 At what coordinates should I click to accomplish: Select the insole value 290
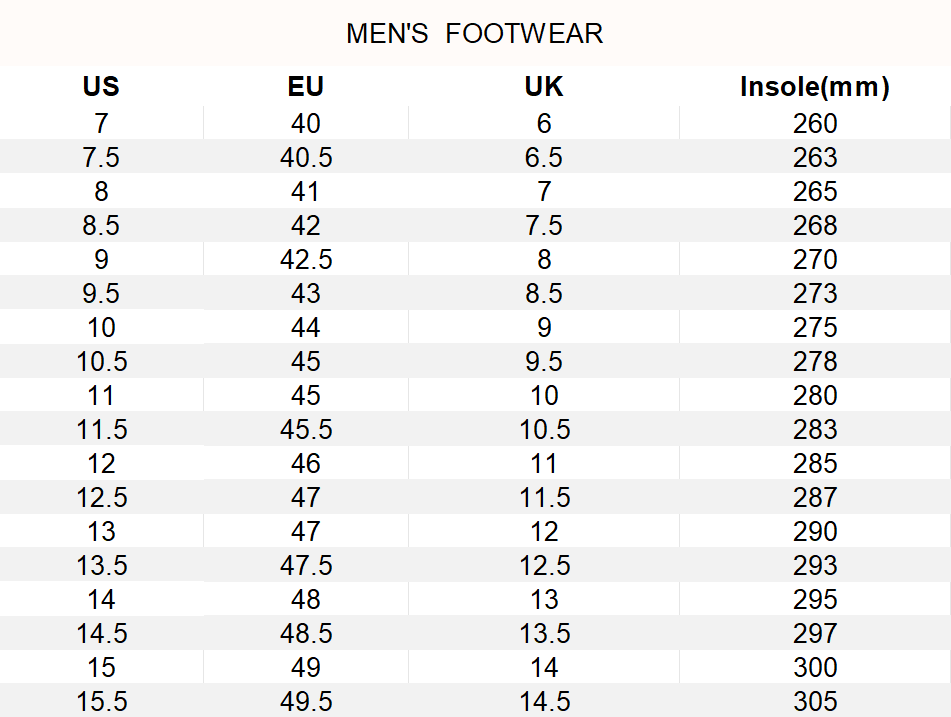coord(815,531)
